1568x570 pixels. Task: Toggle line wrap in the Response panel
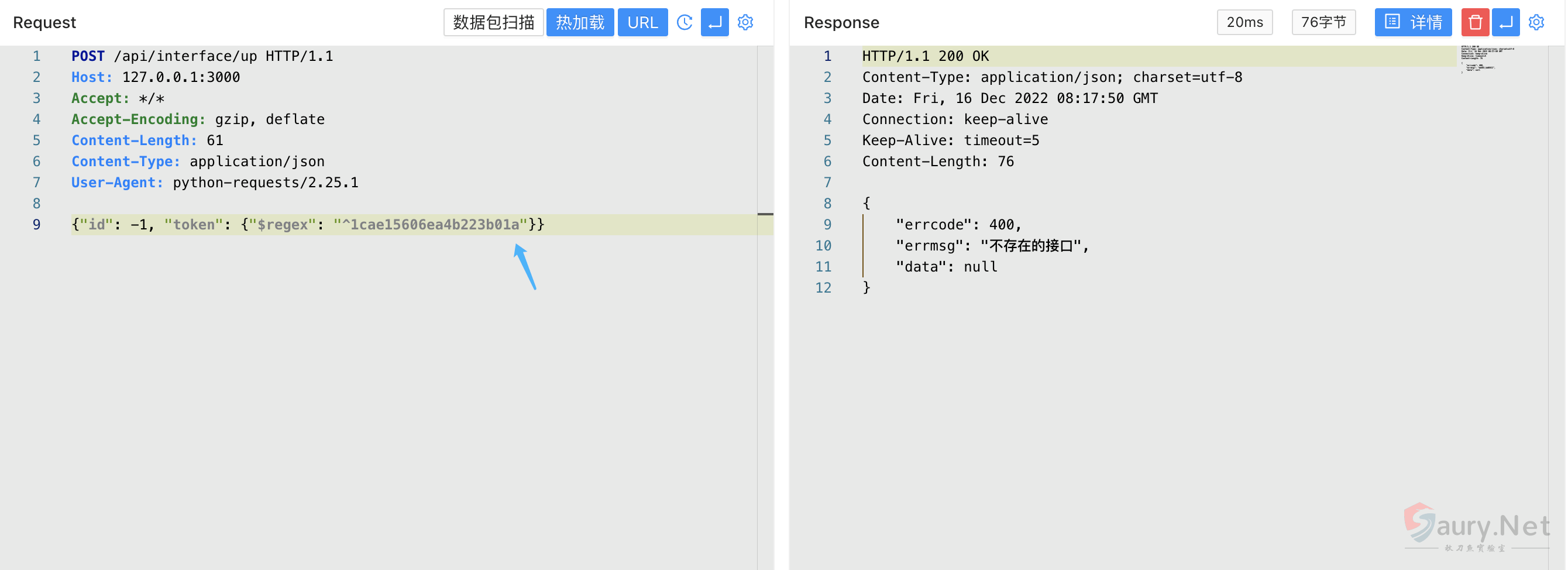[x=1505, y=23]
